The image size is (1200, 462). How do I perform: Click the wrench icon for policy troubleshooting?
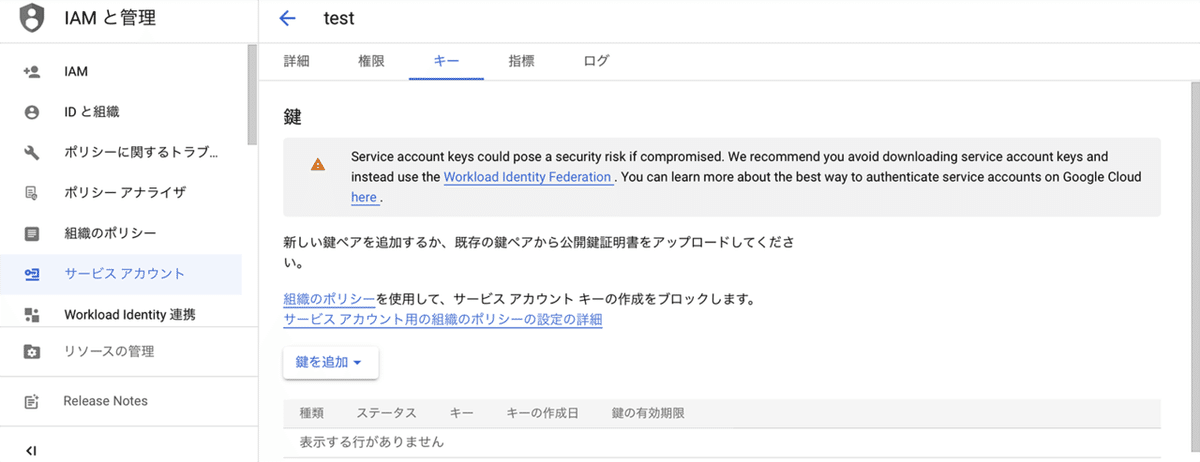click(x=32, y=152)
